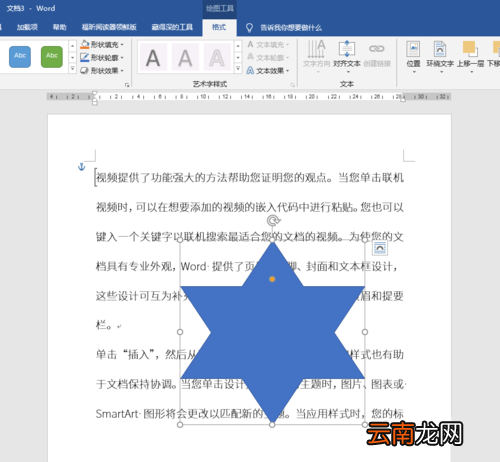This screenshot has height=462, width=500.
Task: Click the word SmartArt in the last line
Action: [117, 414]
